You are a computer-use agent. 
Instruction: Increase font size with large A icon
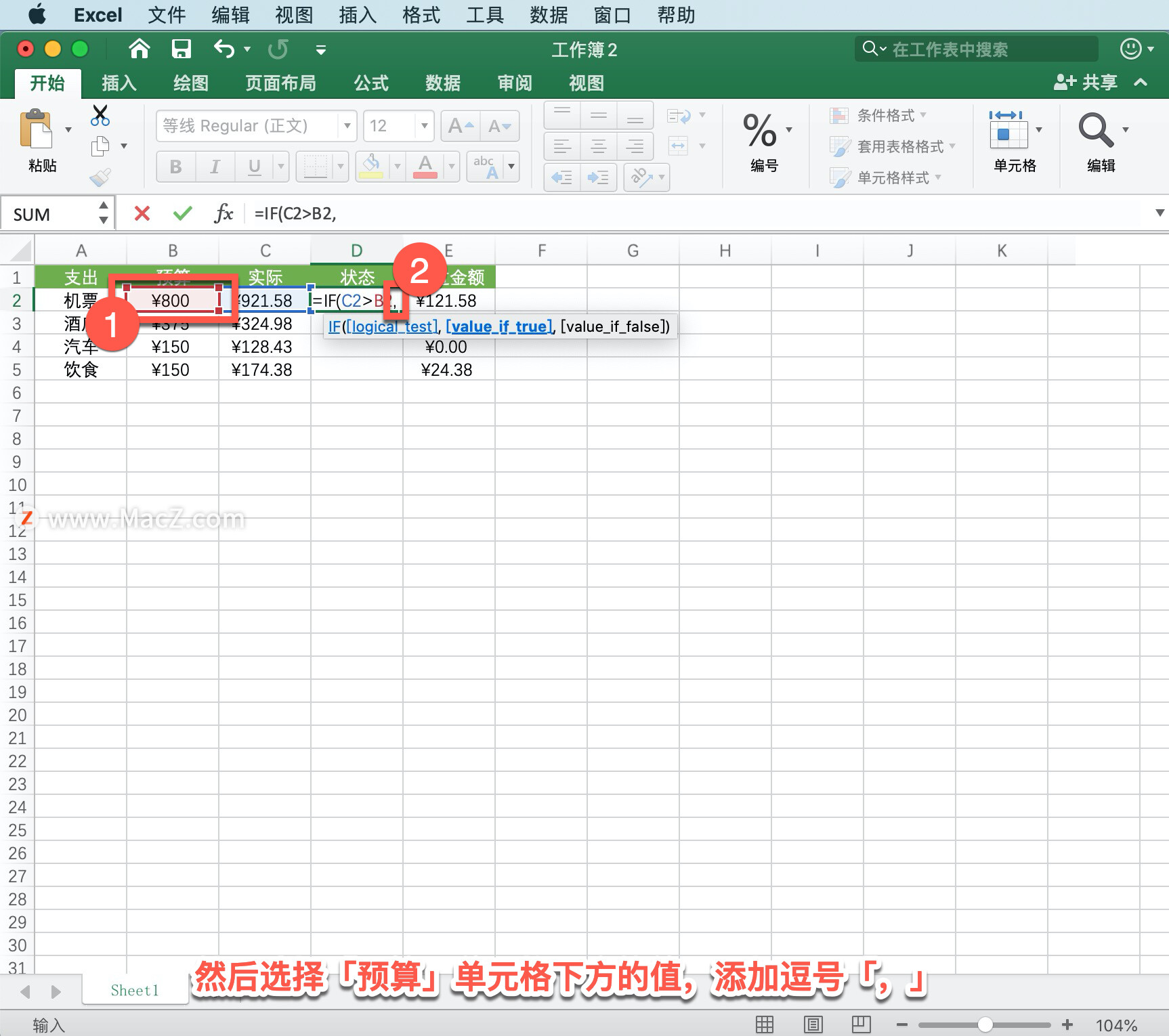[461, 126]
